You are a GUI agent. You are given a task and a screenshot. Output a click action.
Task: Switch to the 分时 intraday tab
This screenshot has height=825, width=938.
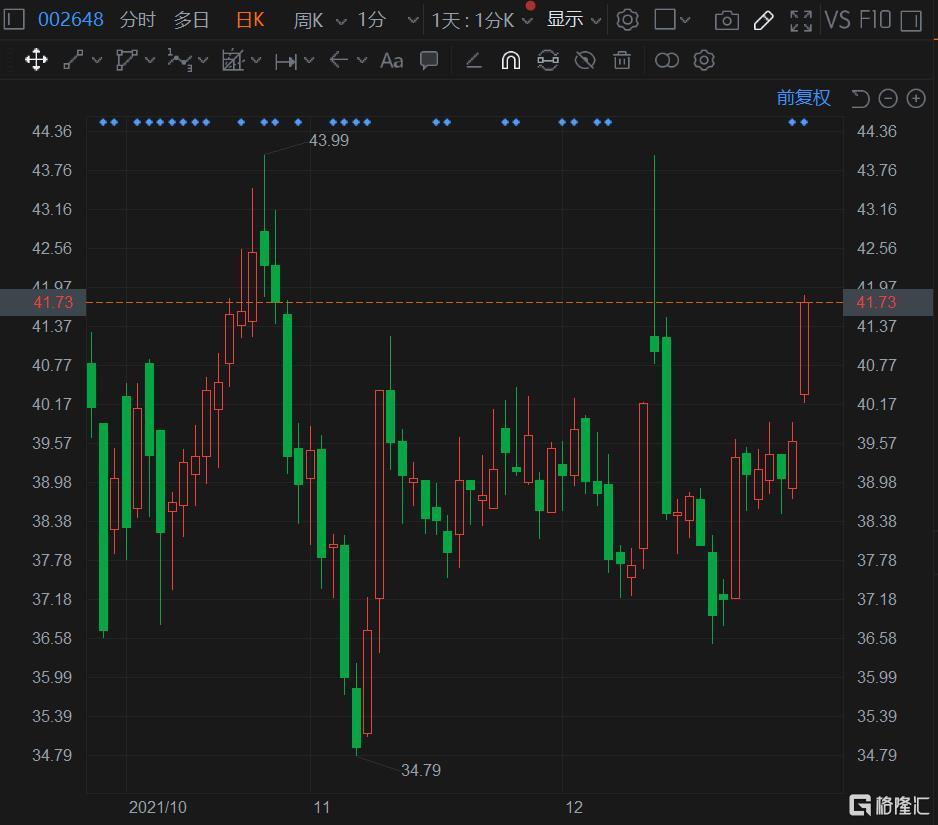(138, 20)
